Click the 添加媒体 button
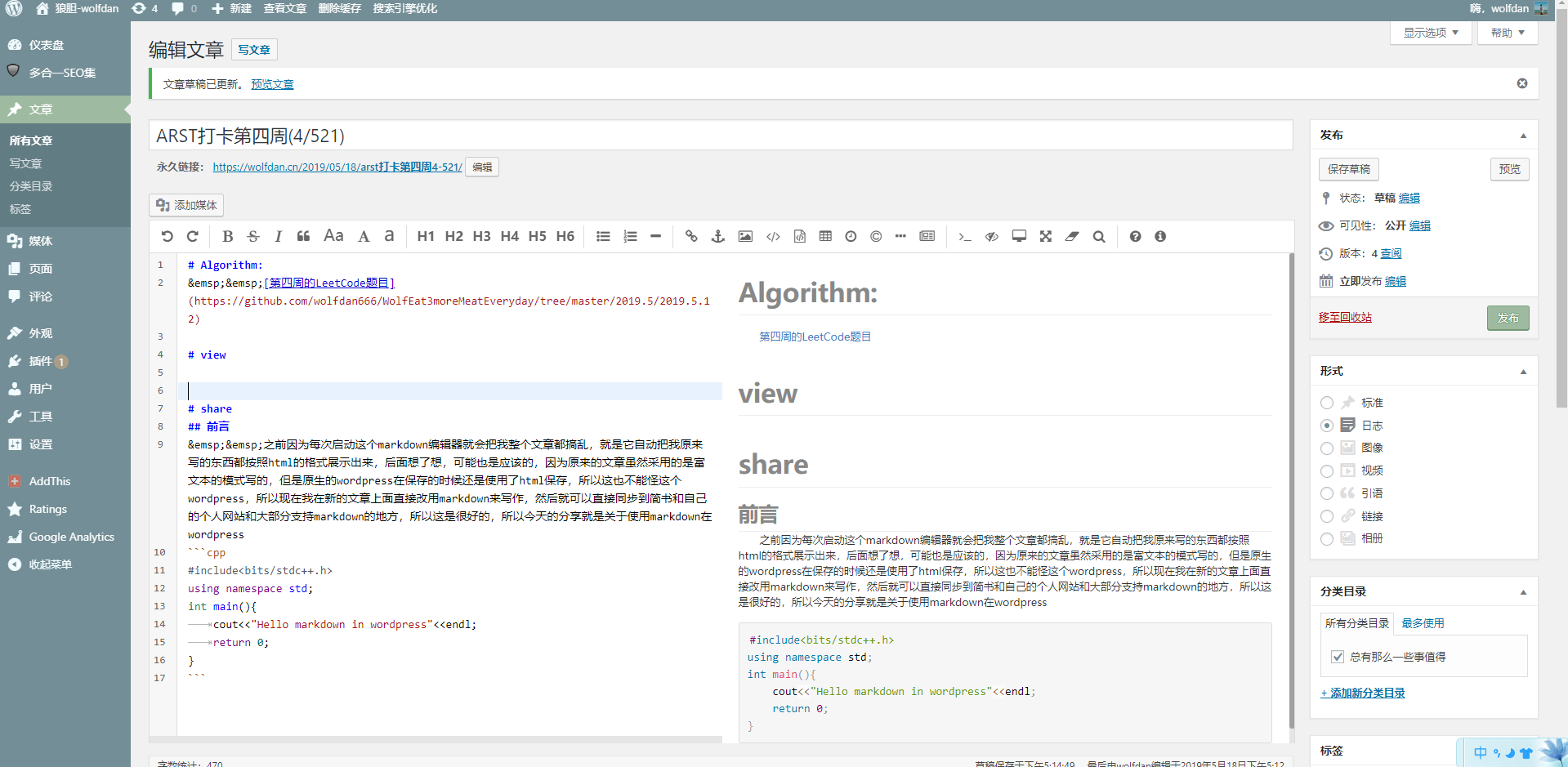 click(186, 205)
